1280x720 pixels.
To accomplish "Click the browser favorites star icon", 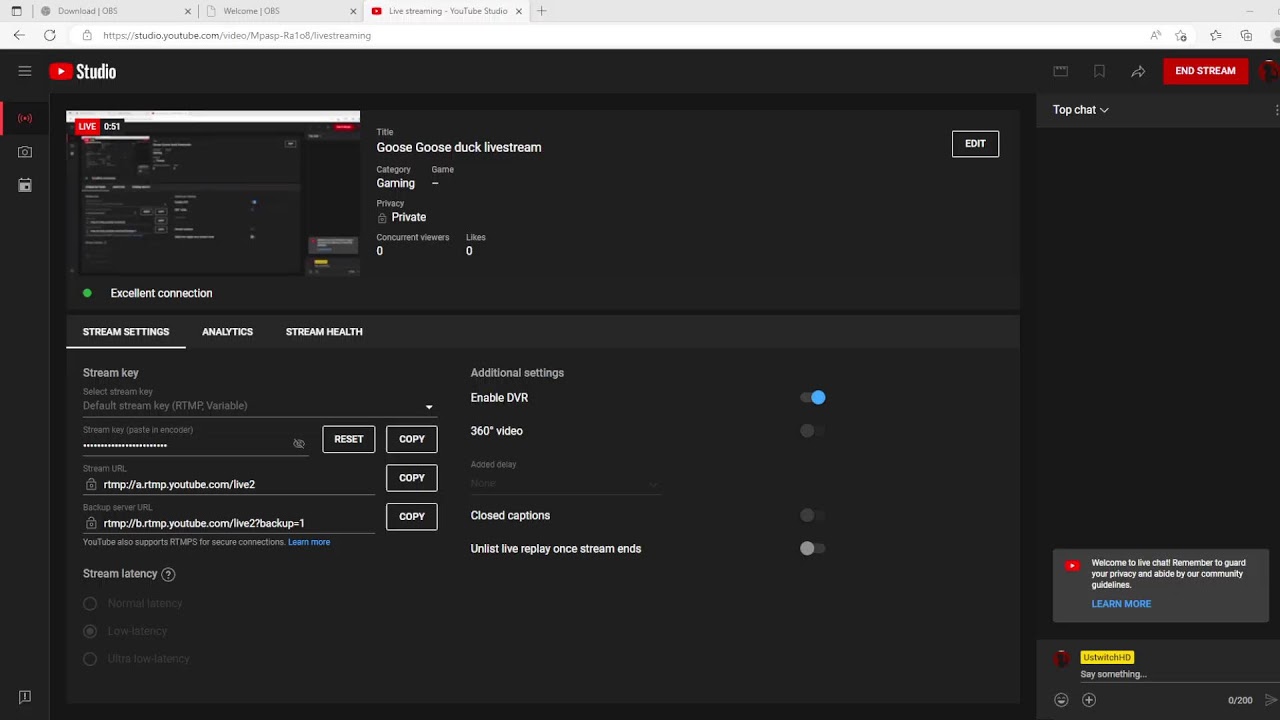I will pyautogui.click(x=1182, y=35).
